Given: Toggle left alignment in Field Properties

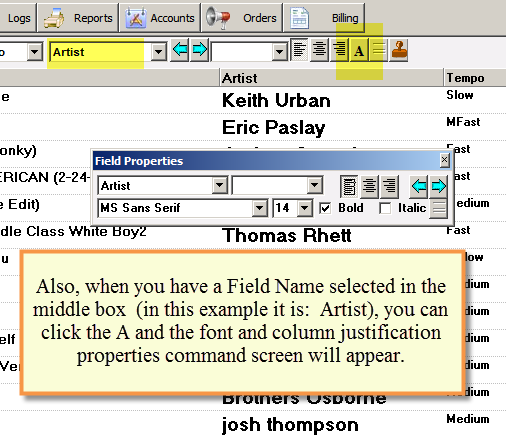Looking at the screenshot, I should [x=349, y=186].
